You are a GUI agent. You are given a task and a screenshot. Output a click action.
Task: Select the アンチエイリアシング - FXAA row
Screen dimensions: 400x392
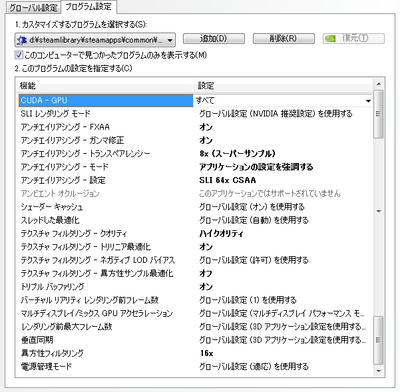coord(195,127)
